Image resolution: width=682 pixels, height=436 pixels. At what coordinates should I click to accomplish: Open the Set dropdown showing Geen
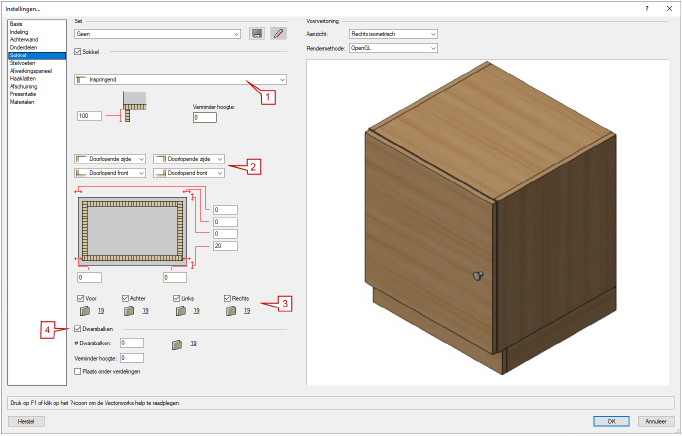coord(157,34)
